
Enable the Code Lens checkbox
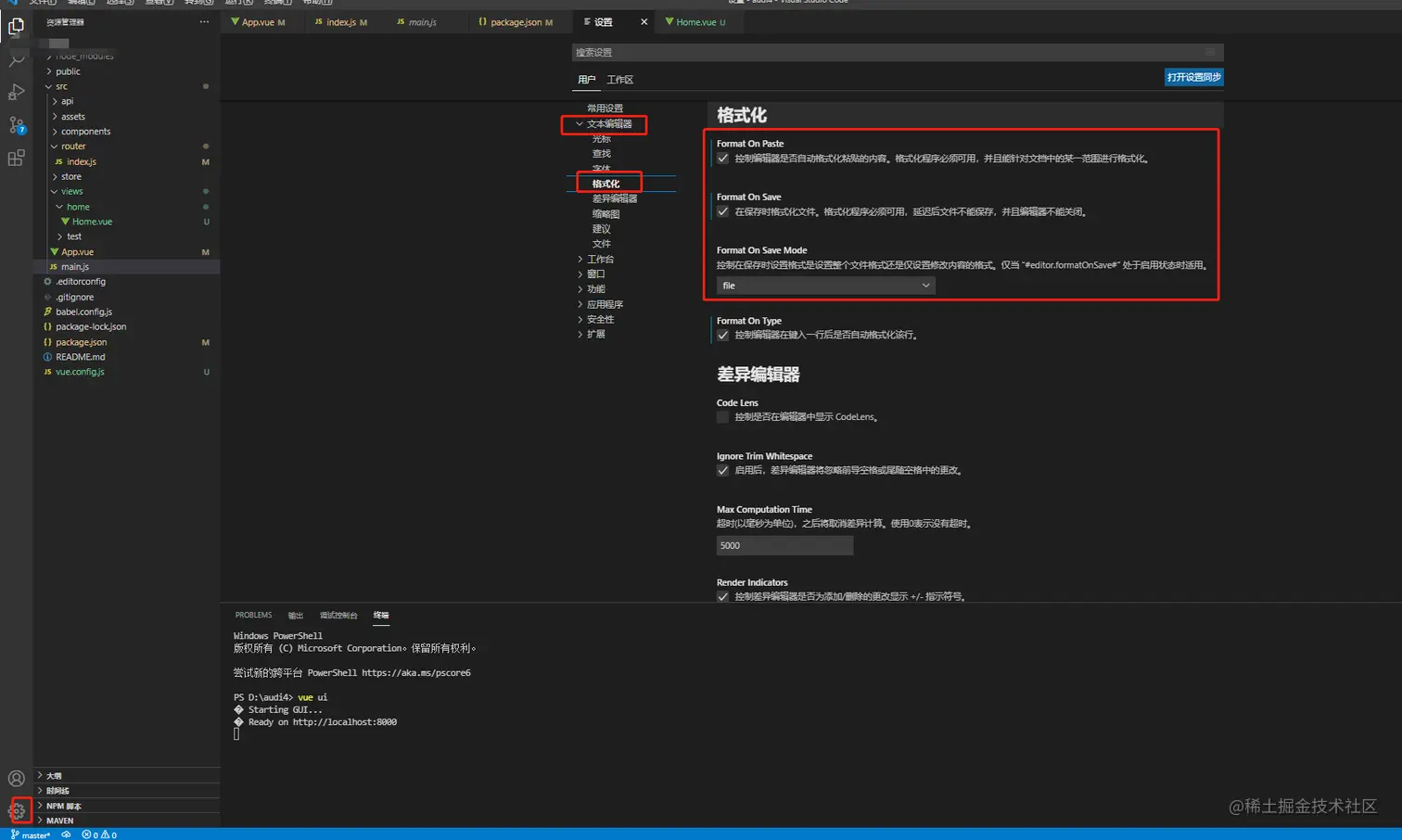pos(722,417)
